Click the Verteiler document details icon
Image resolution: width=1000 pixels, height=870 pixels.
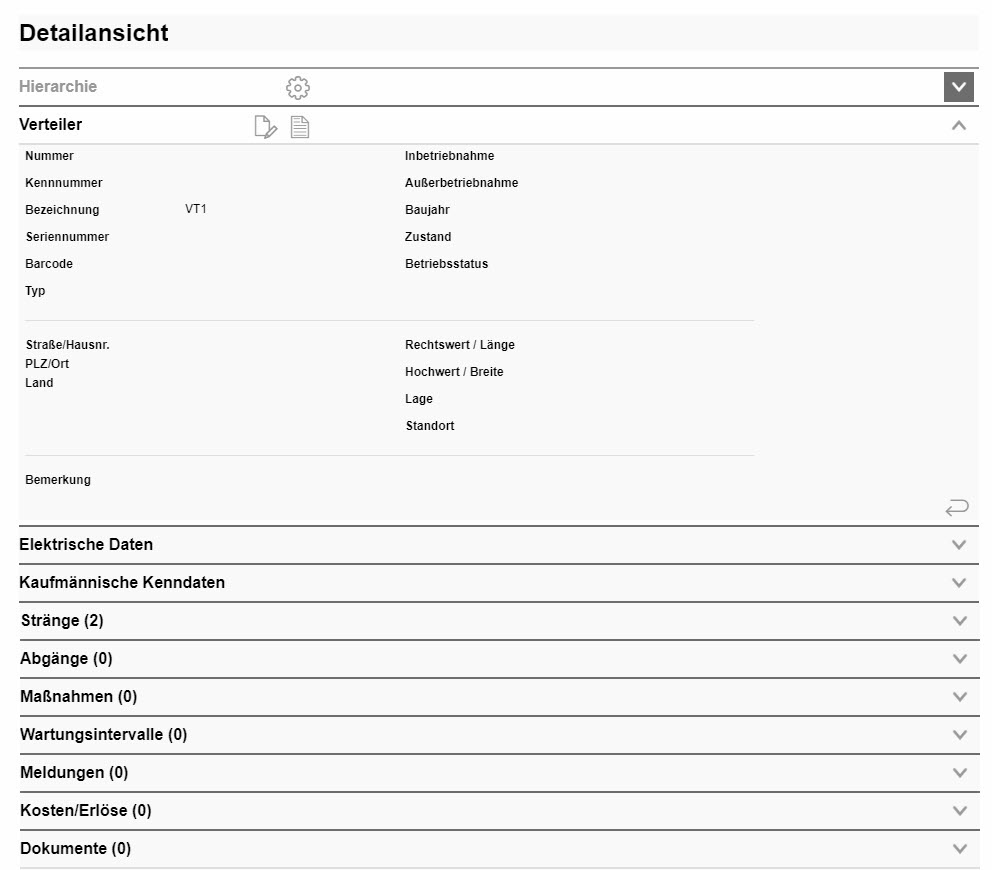click(x=300, y=127)
